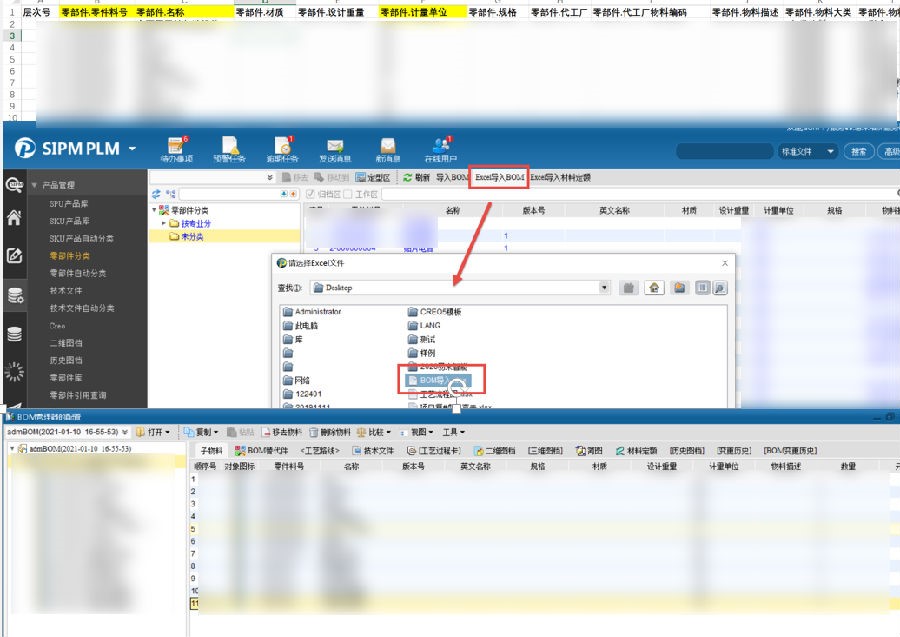This screenshot has width=900, height=637.
Task: Open the 待办事项 to-do icon
Action: pos(178,149)
